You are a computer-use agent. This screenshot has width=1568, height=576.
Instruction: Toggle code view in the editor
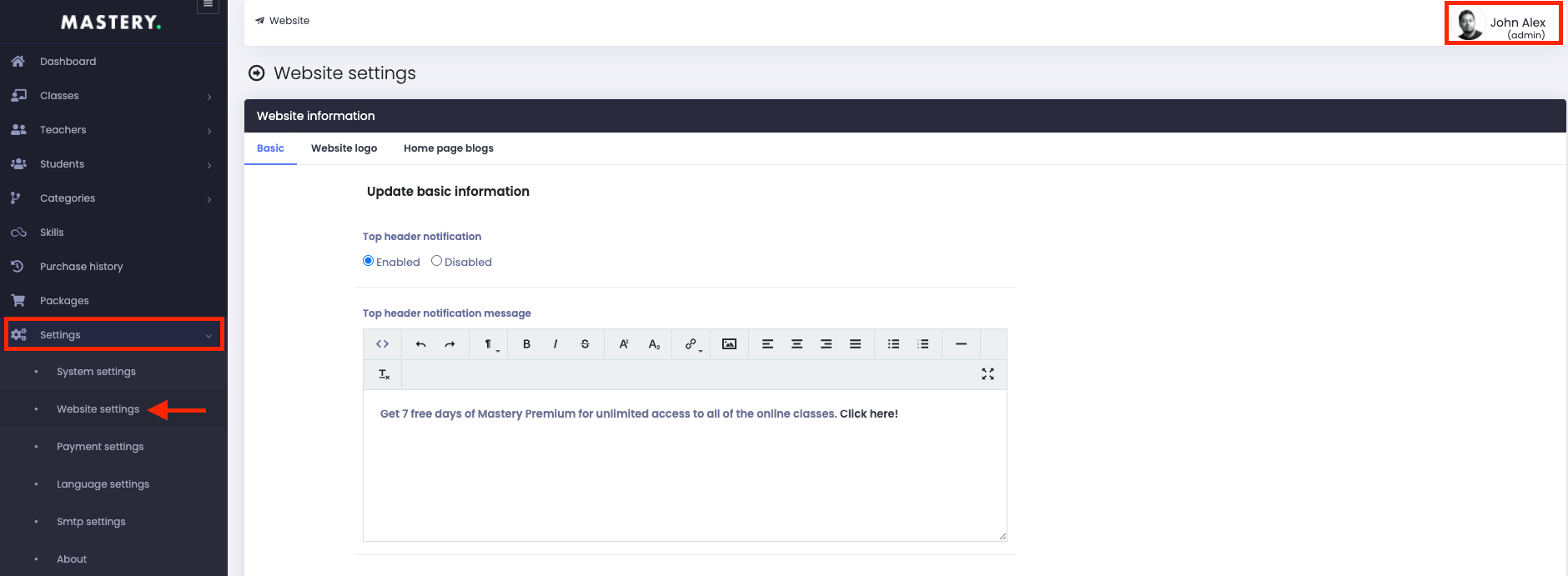click(x=382, y=344)
